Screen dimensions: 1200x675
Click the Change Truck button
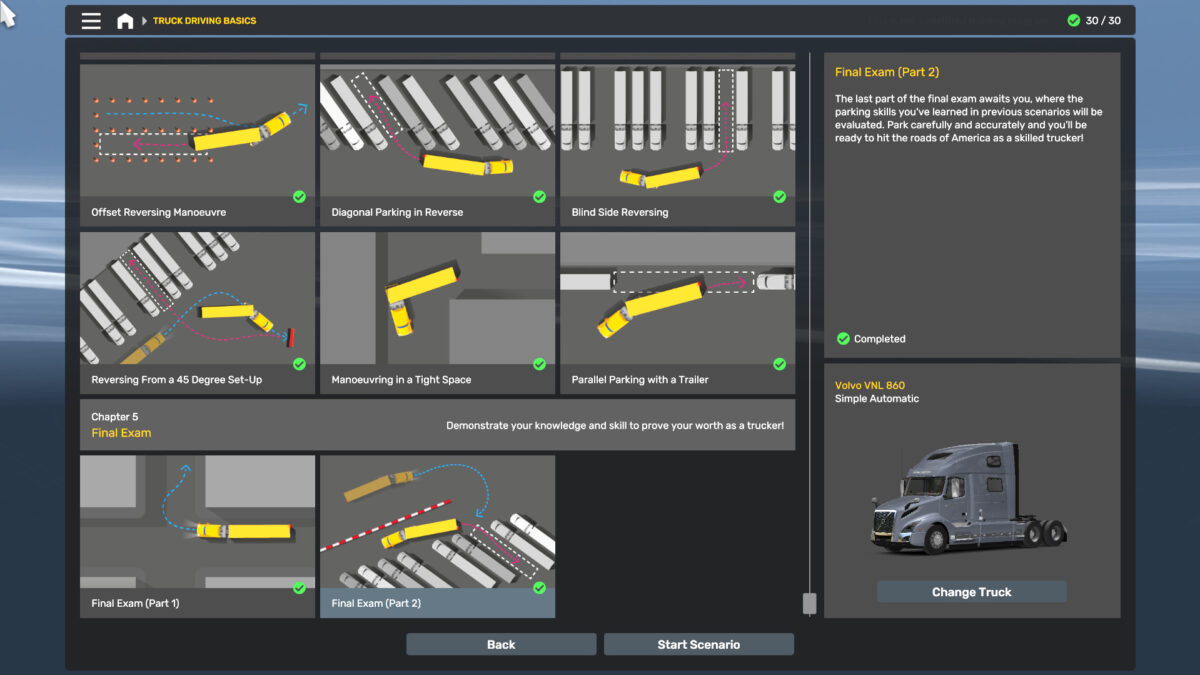tap(971, 592)
